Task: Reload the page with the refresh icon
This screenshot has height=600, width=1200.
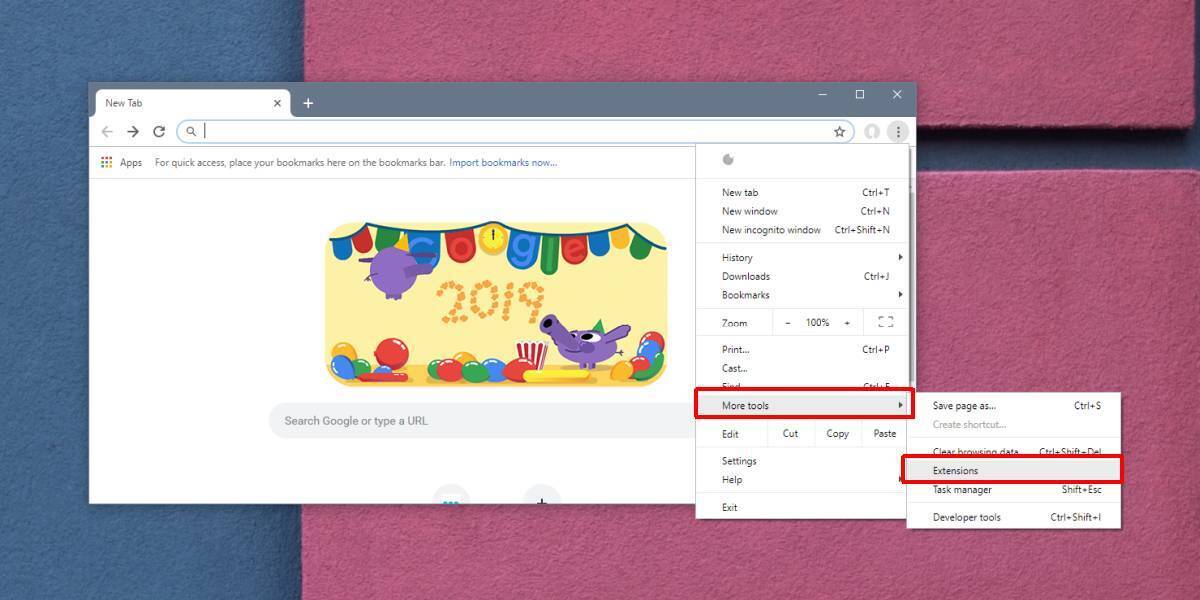Action: tap(158, 131)
